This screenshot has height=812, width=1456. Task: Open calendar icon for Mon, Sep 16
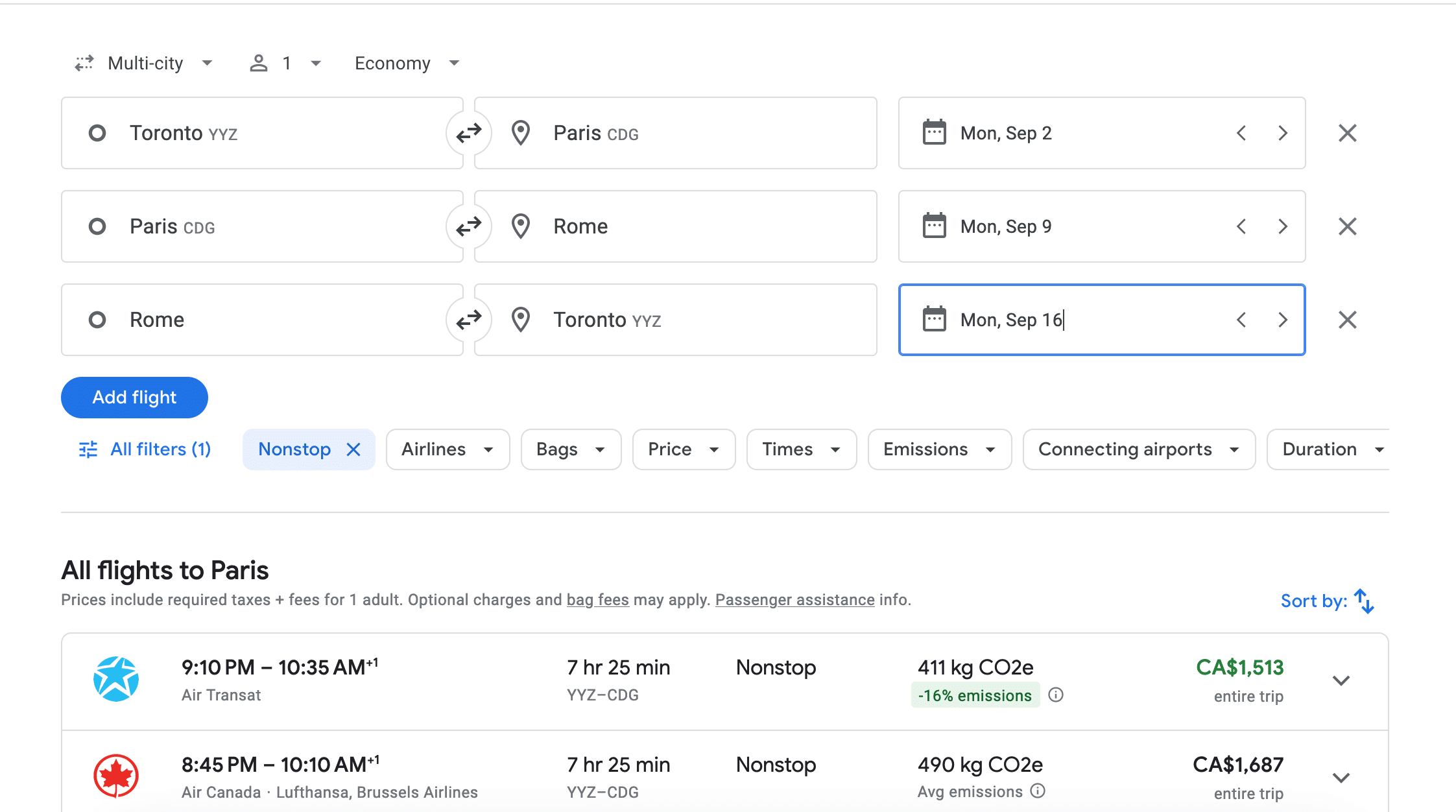[934, 320]
